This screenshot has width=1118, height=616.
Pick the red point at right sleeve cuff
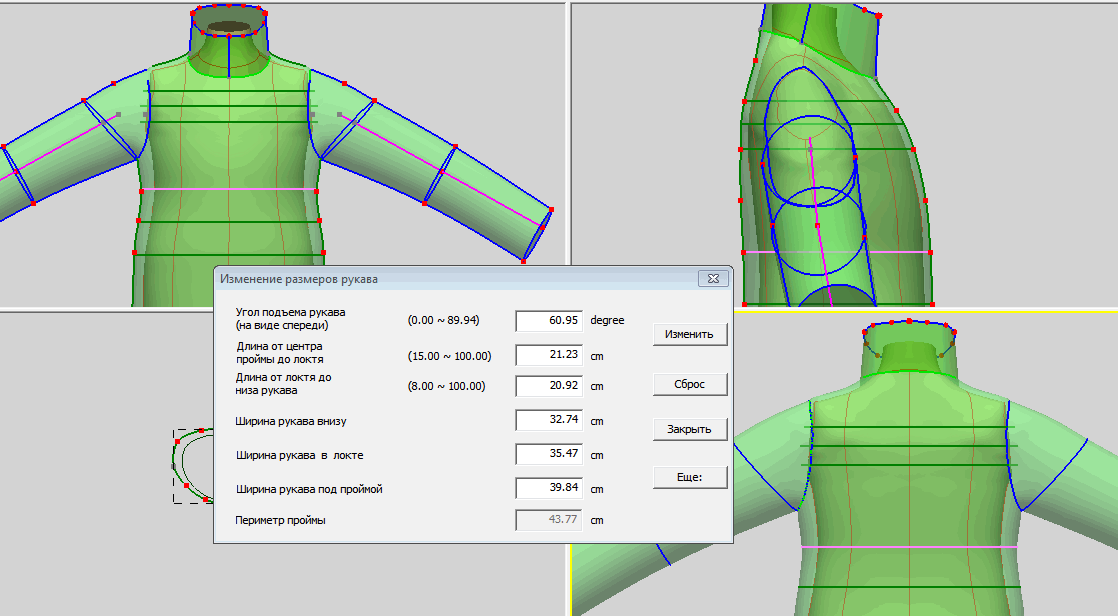(x=551, y=209)
